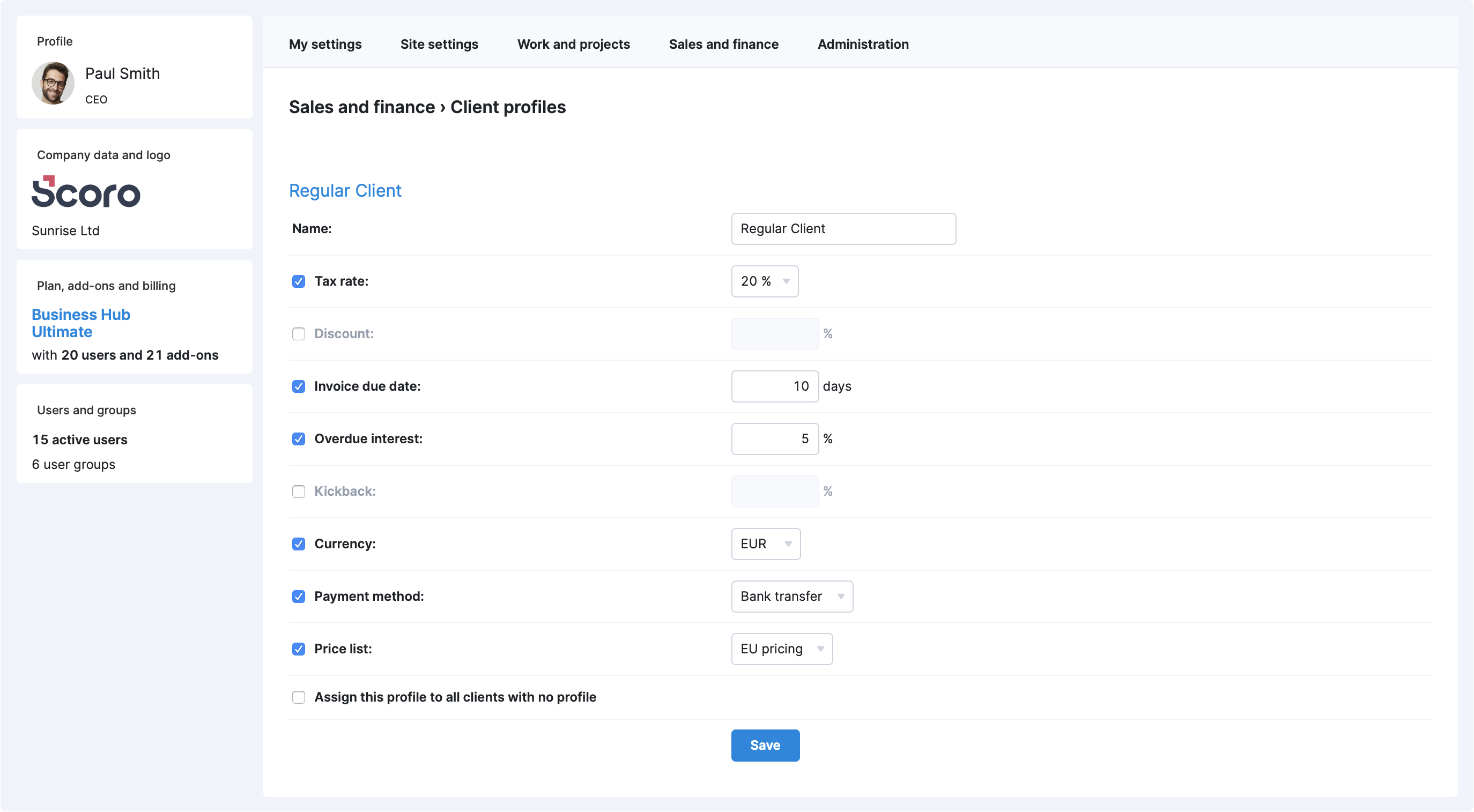The height and width of the screenshot is (812, 1474).
Task: Click the Paul Smith profile name
Action: pos(122,73)
